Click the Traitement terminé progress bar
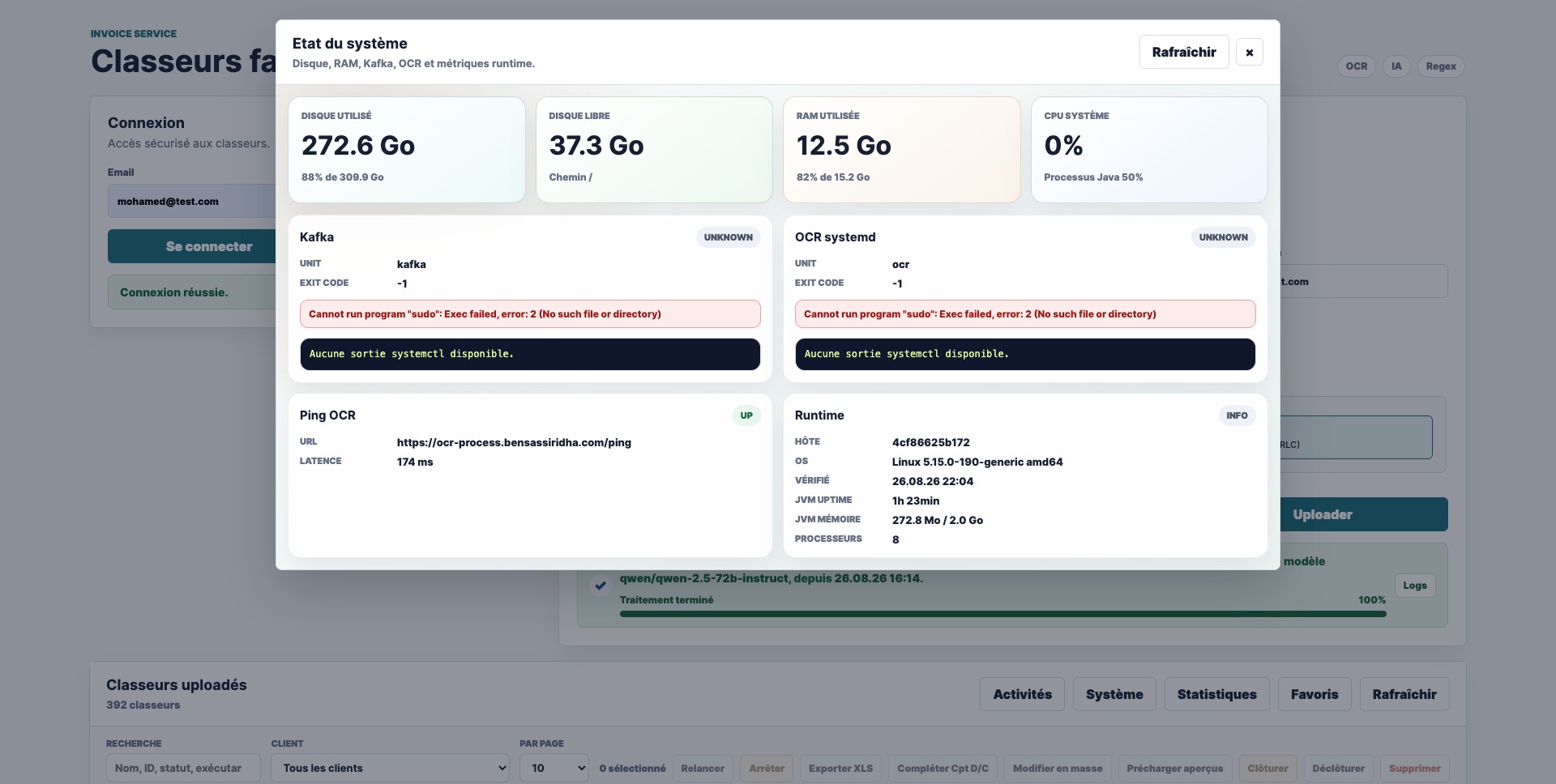The image size is (1556, 784). coord(1003,614)
